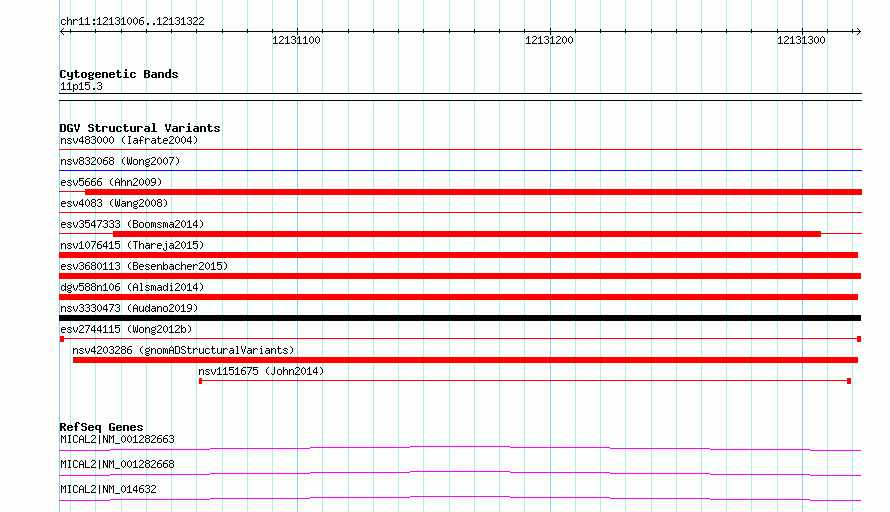The image size is (890, 512).
Task: Open gene MICAL2|NM_001282663 label
Action: [x=117, y=439]
